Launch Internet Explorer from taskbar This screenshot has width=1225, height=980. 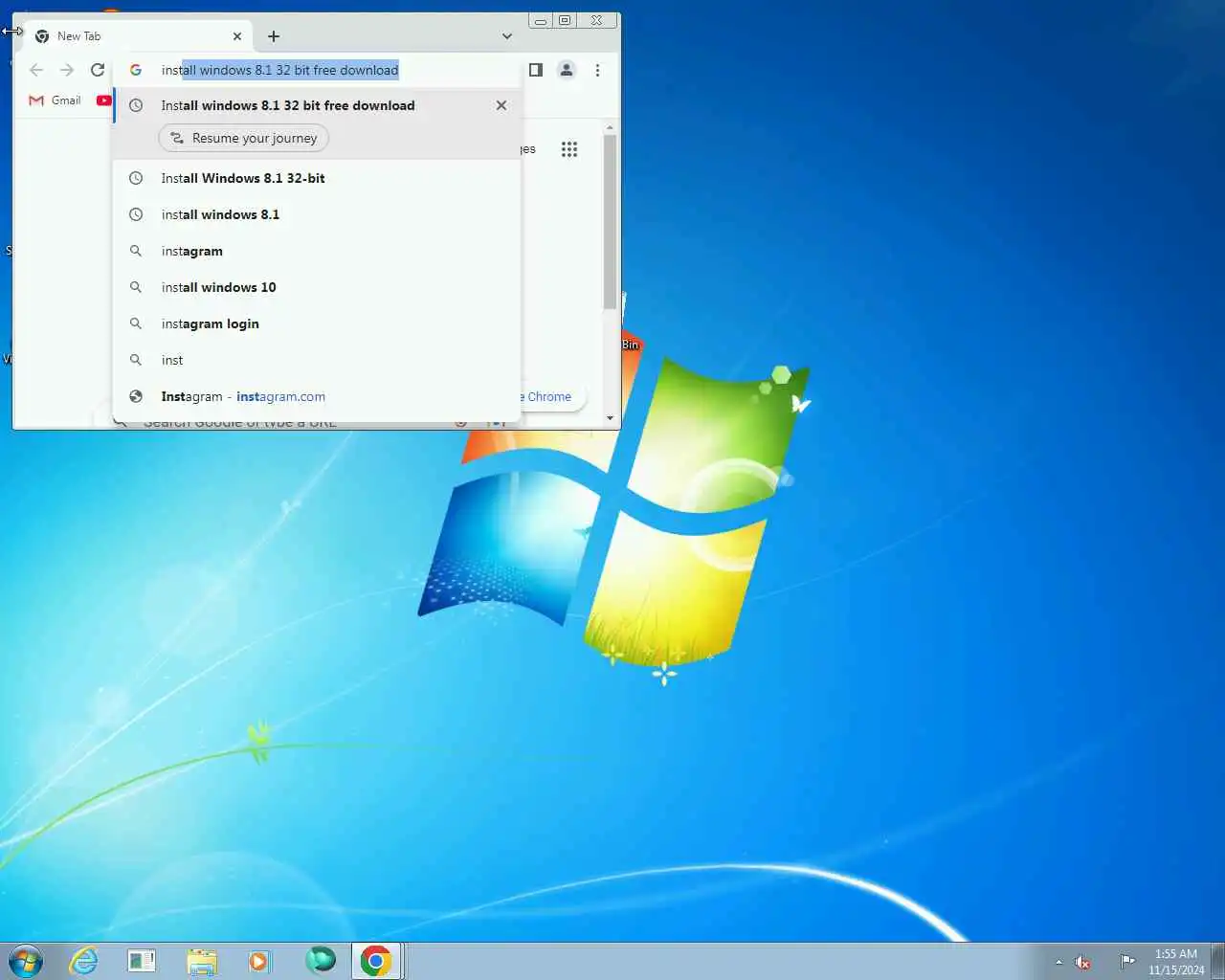(x=84, y=961)
